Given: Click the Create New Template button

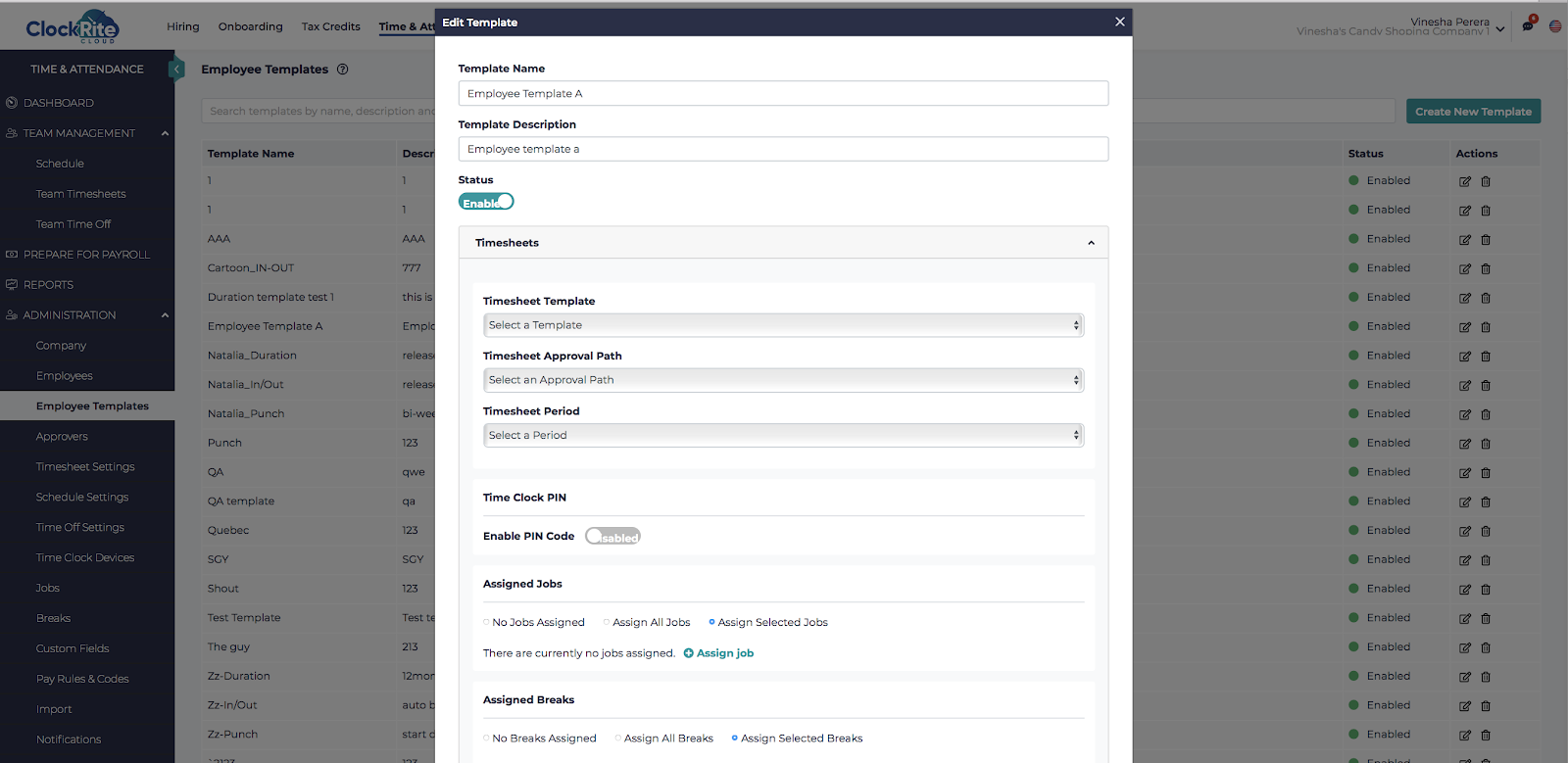Looking at the screenshot, I should click(1473, 112).
